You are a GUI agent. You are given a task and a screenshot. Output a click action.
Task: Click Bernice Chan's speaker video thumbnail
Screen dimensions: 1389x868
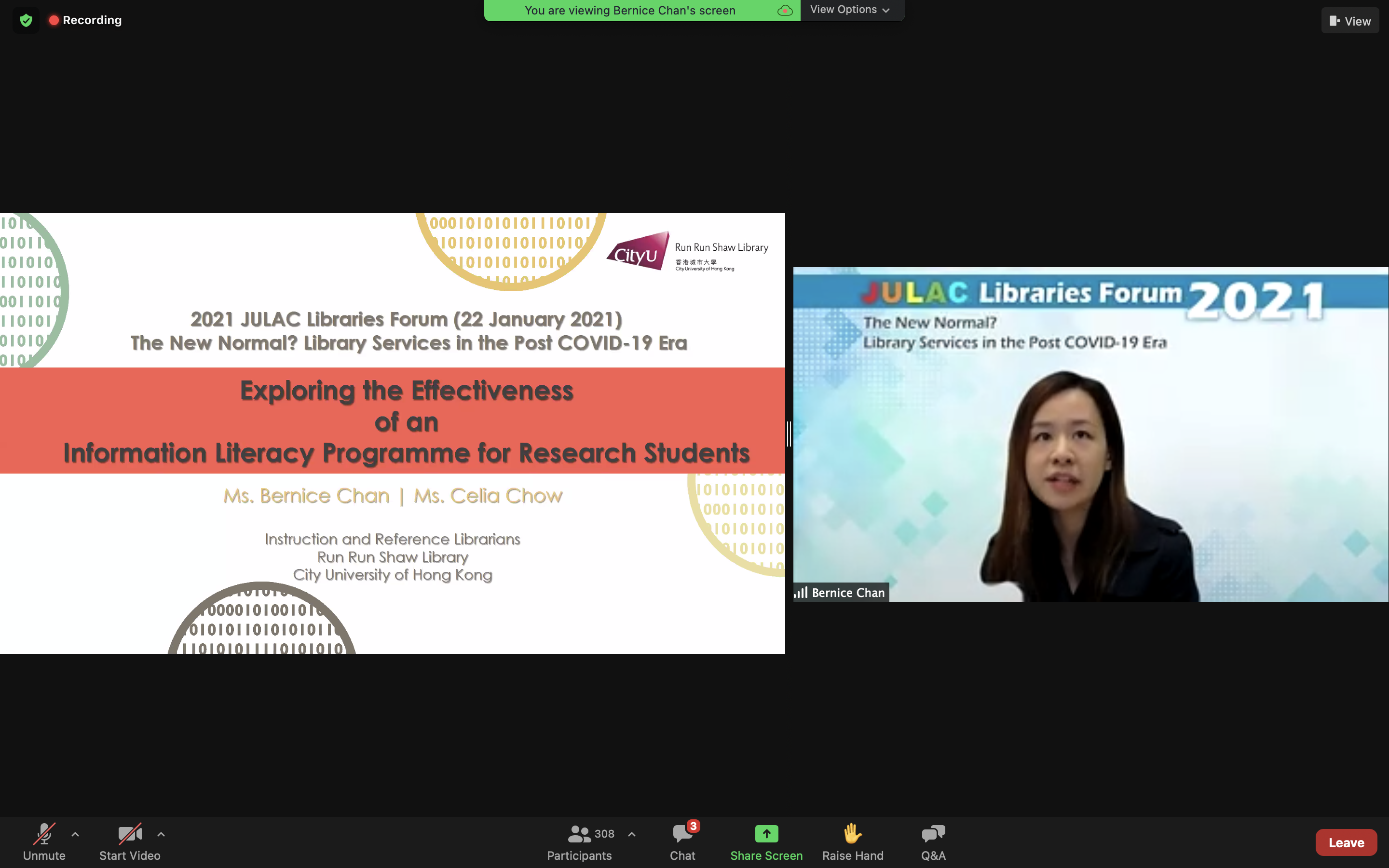[1090, 434]
